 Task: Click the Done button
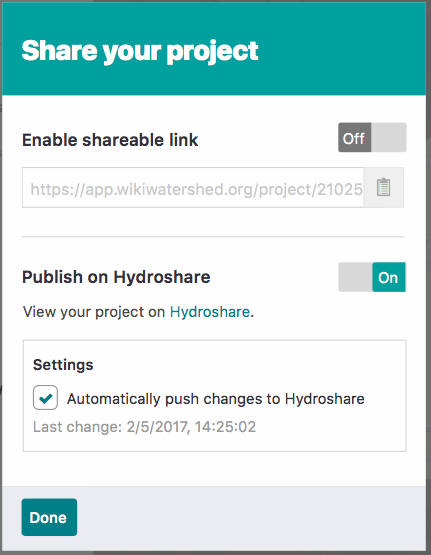pyautogui.click(x=49, y=517)
